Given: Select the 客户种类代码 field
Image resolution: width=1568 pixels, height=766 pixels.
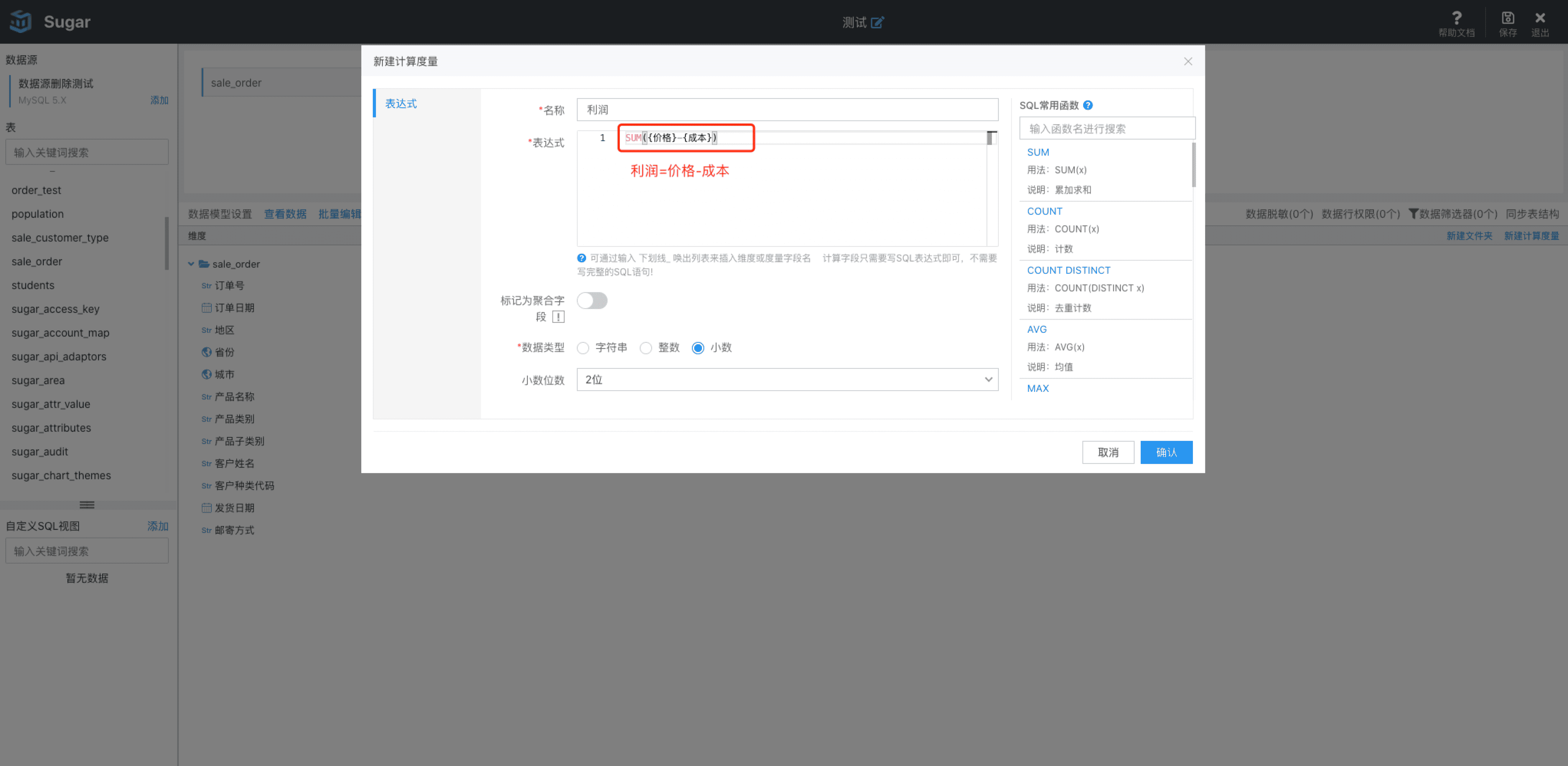Looking at the screenshot, I should (244, 485).
